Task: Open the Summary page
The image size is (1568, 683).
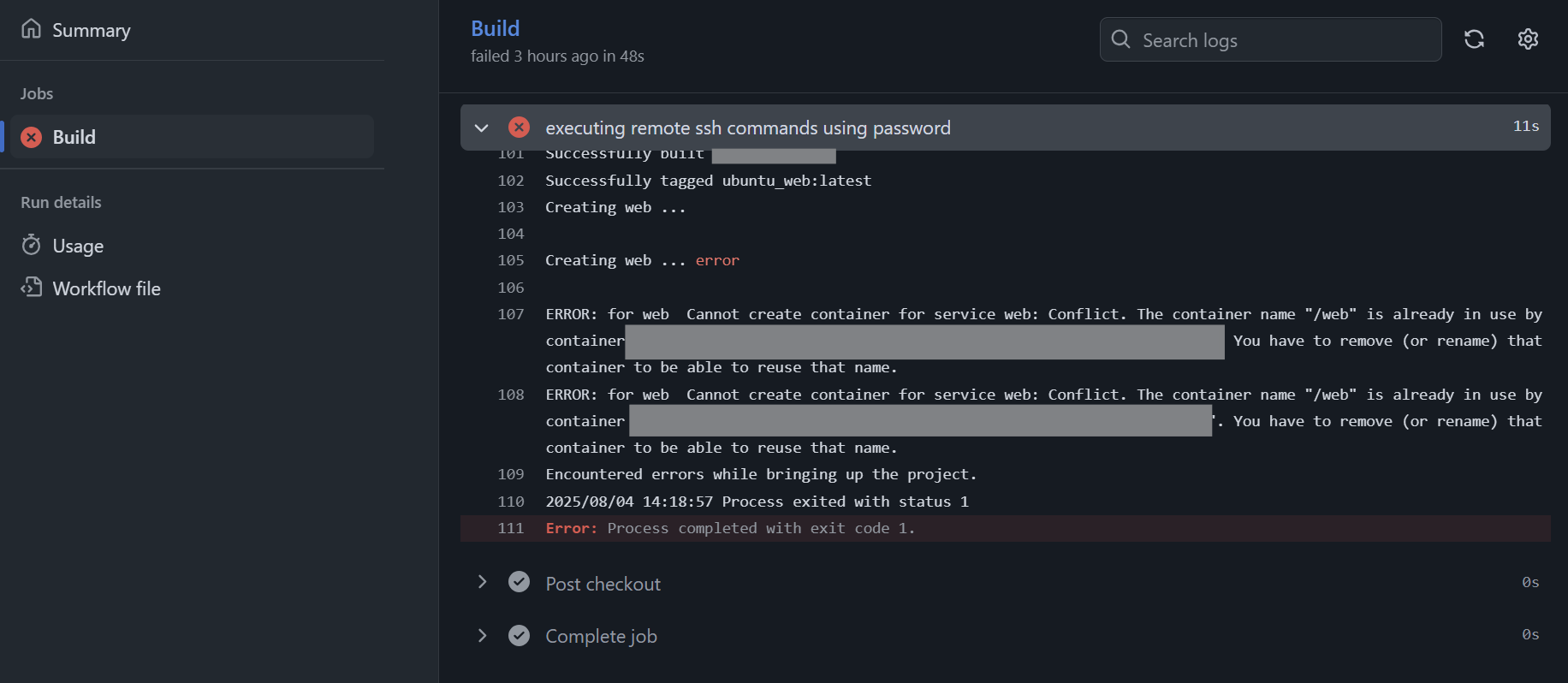Action: 91,31
